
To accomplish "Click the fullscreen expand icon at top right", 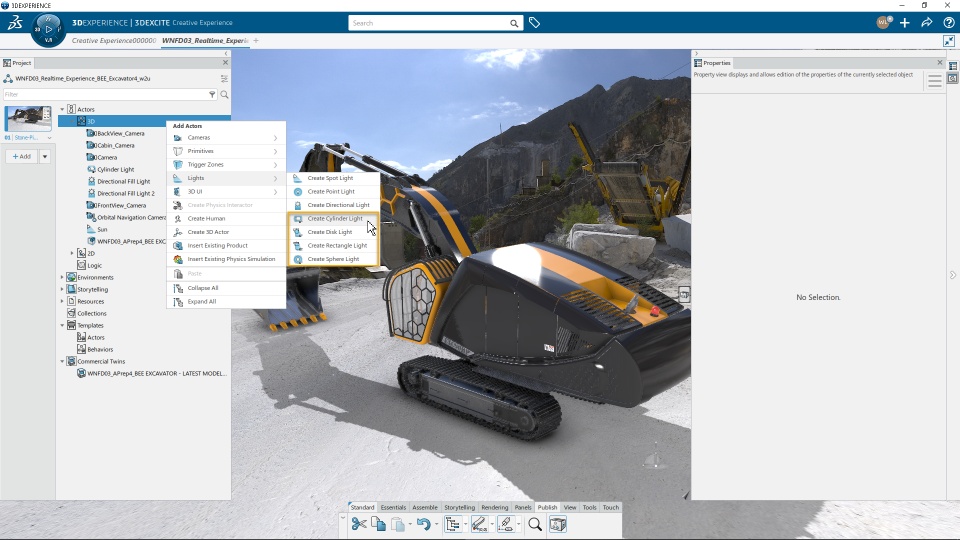I will pyautogui.click(x=949, y=41).
